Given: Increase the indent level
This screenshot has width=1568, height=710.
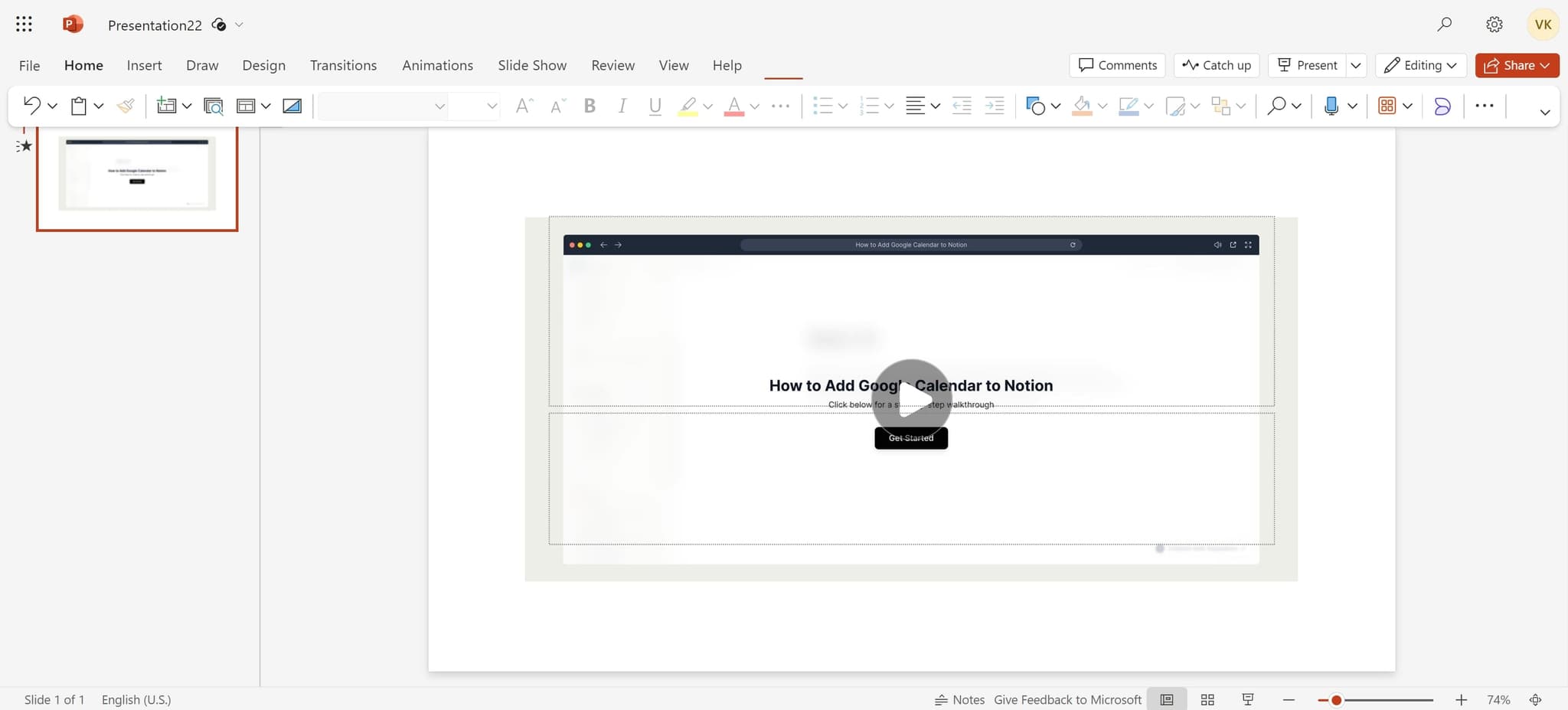Looking at the screenshot, I should coord(995,106).
